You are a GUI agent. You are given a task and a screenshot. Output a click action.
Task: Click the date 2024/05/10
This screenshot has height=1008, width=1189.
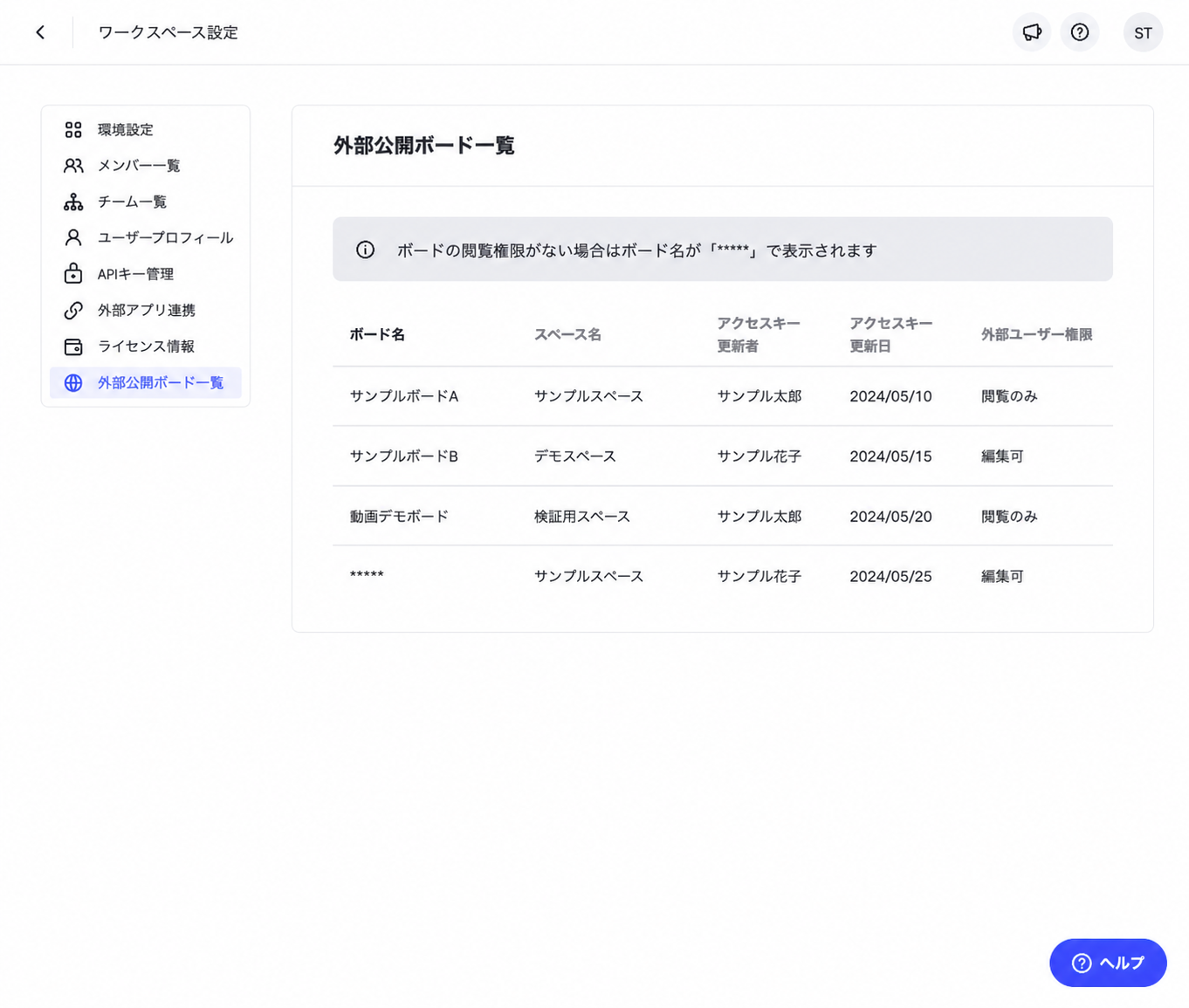tap(890, 396)
